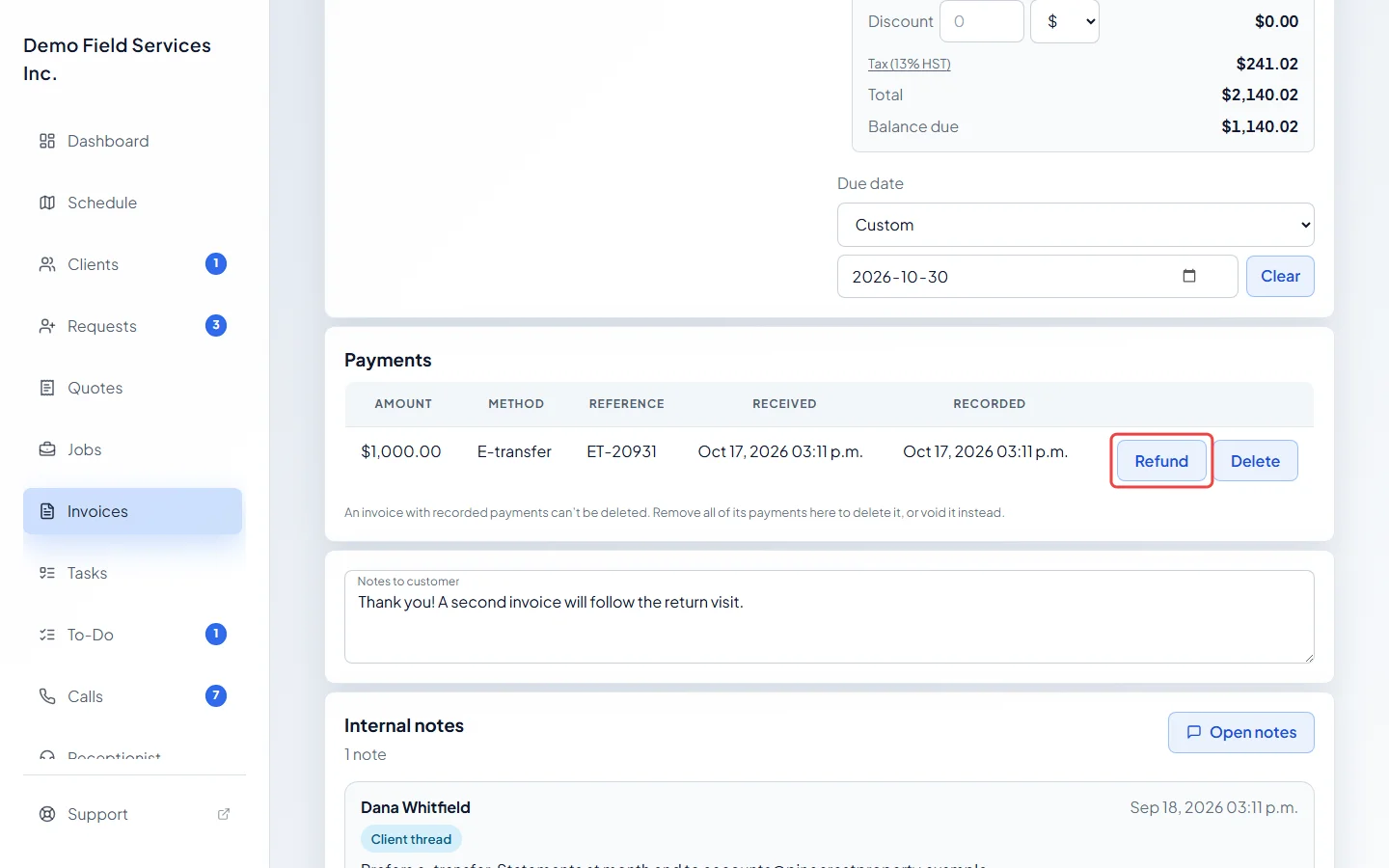1389x868 pixels.
Task: Click the Jobs briefcase icon
Action: [x=47, y=449]
